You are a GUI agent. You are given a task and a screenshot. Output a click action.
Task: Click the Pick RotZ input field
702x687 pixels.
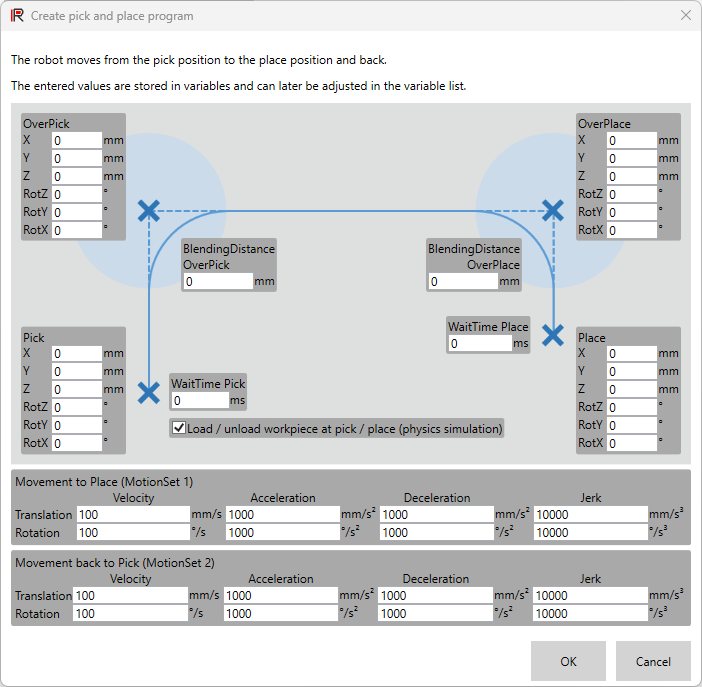77,408
